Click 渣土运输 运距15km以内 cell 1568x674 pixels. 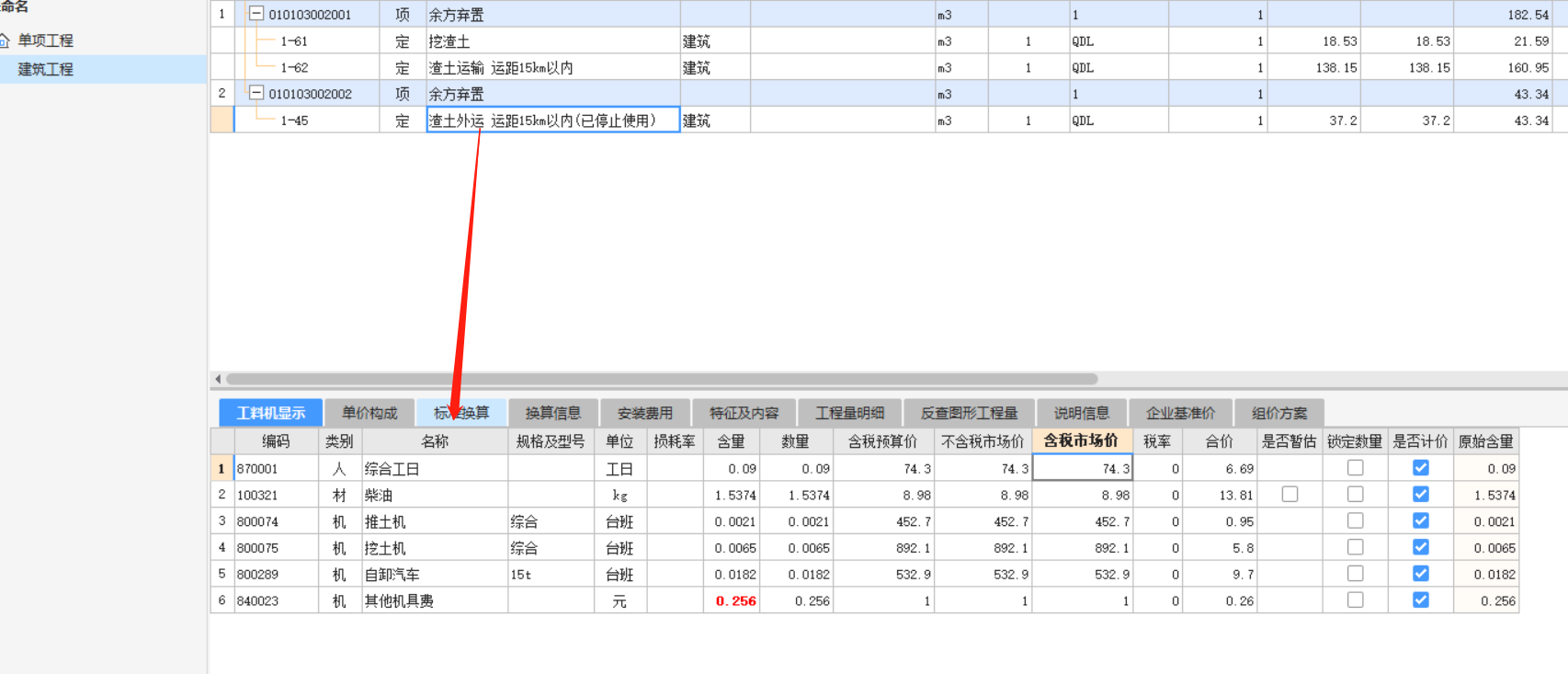(x=553, y=68)
